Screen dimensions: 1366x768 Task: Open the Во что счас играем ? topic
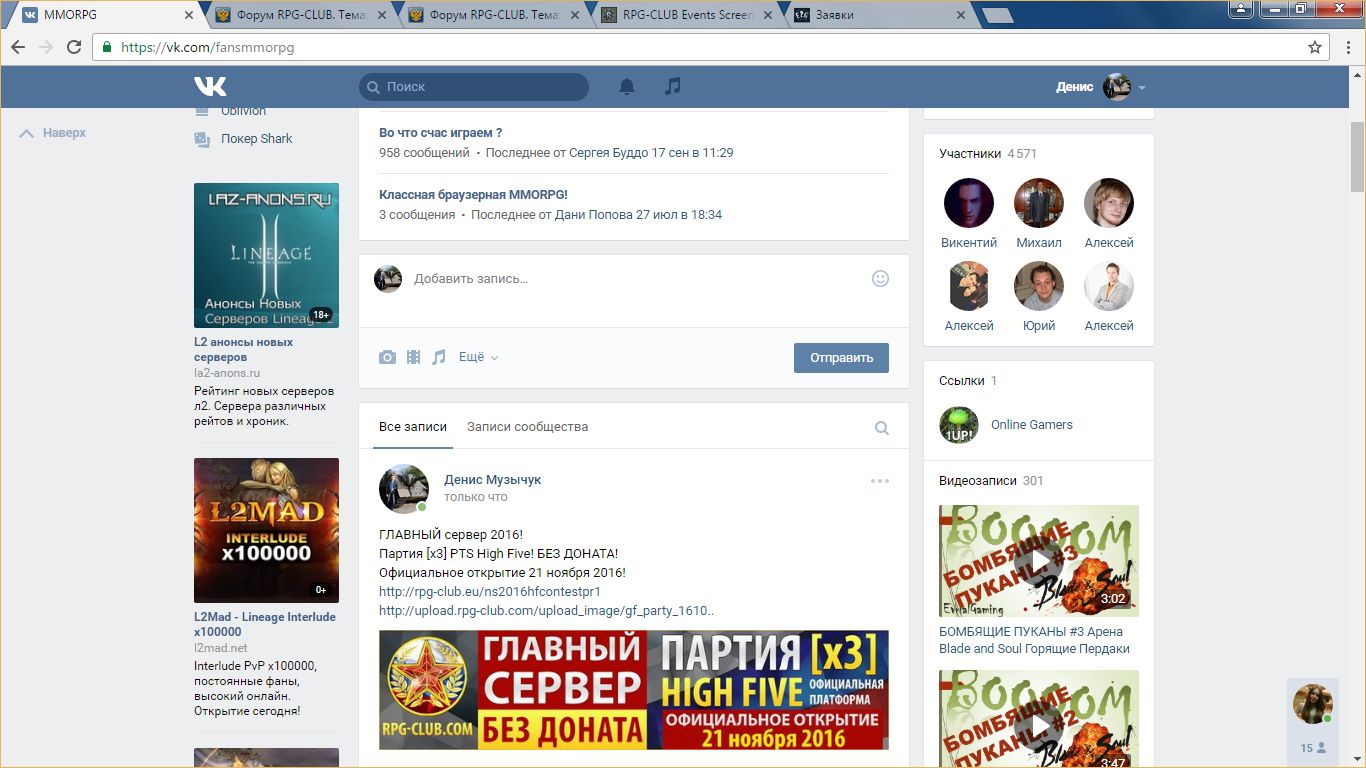click(x=440, y=133)
